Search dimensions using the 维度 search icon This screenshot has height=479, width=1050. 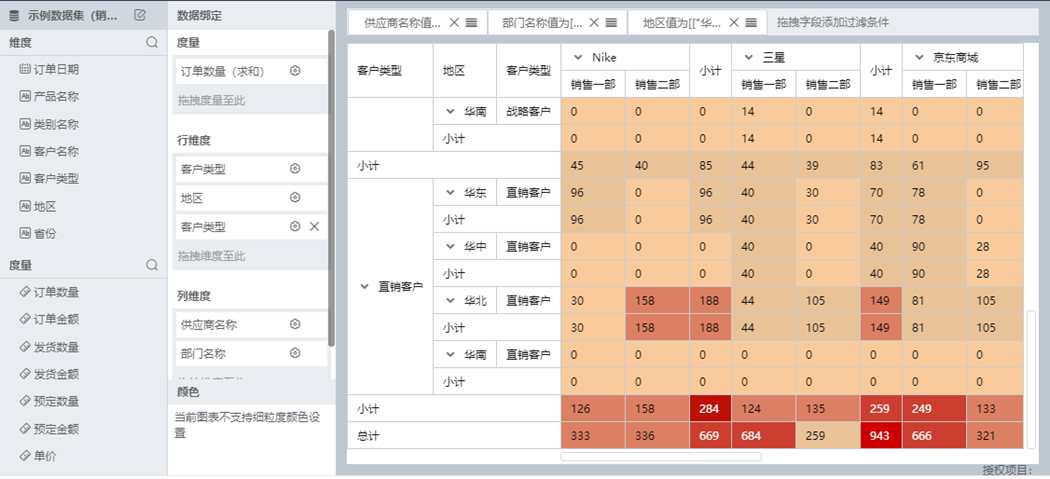click(153, 42)
